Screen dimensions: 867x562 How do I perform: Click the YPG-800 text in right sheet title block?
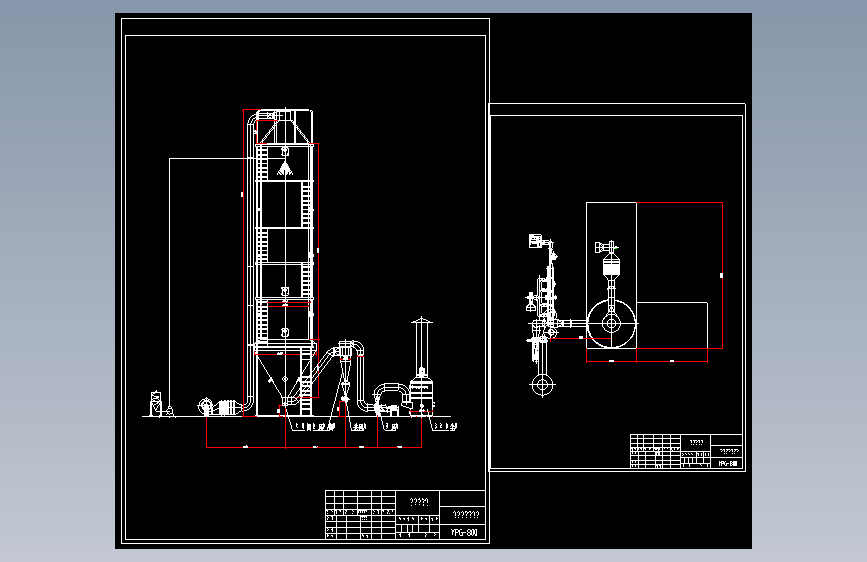(728, 464)
